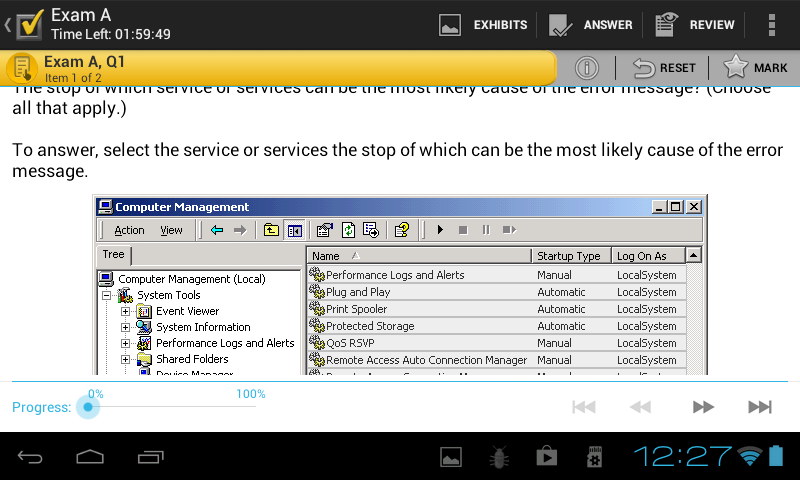Image resolution: width=800 pixels, height=480 pixels.
Task: Collapse the System Tools tree node
Action: 106,295
